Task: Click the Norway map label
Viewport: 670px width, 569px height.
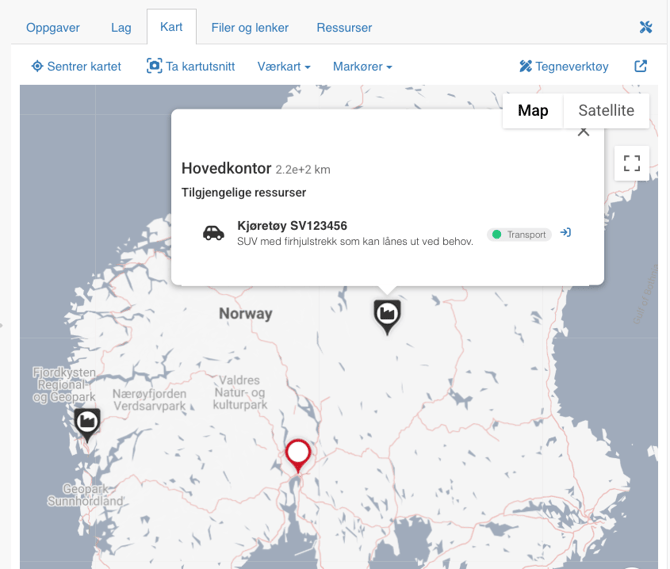Action: pyautogui.click(x=246, y=314)
